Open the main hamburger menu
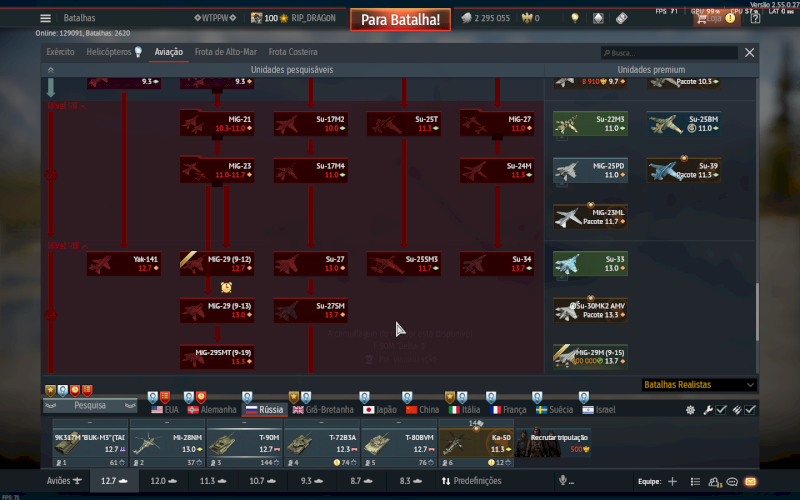Screen dimensions: 800x500 pos(45,18)
